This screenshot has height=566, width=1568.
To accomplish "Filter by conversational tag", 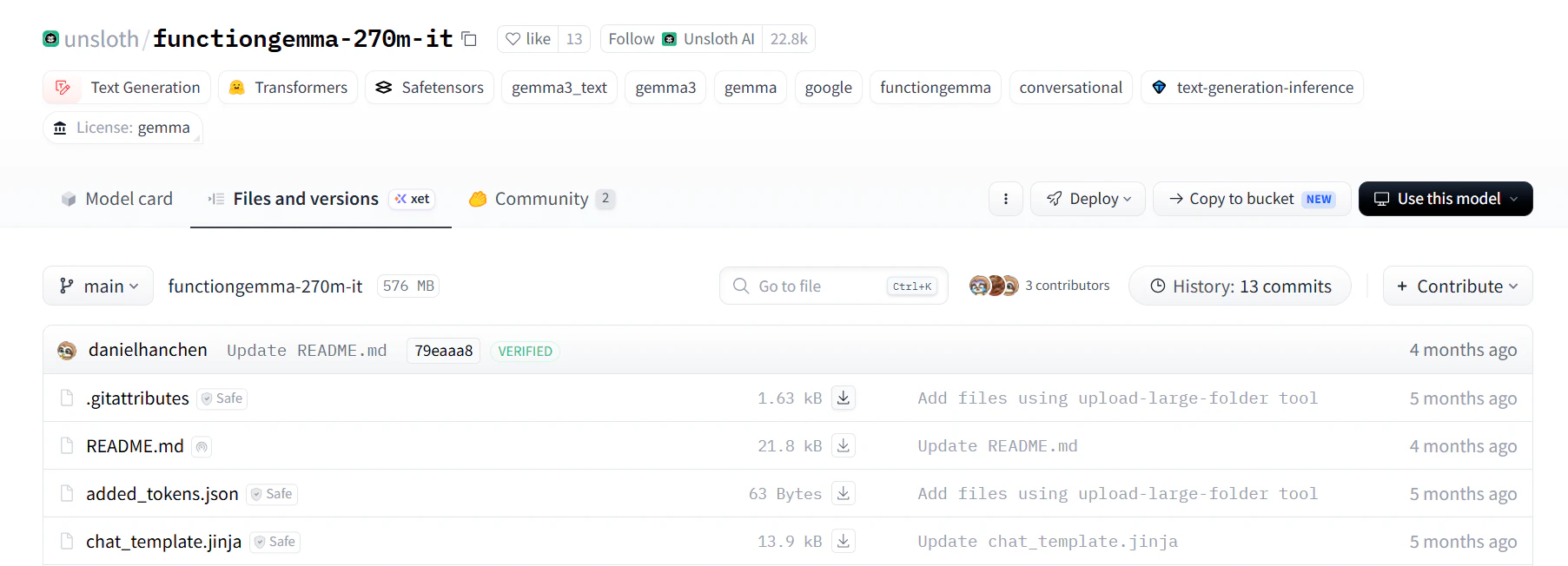I will [x=1071, y=88].
